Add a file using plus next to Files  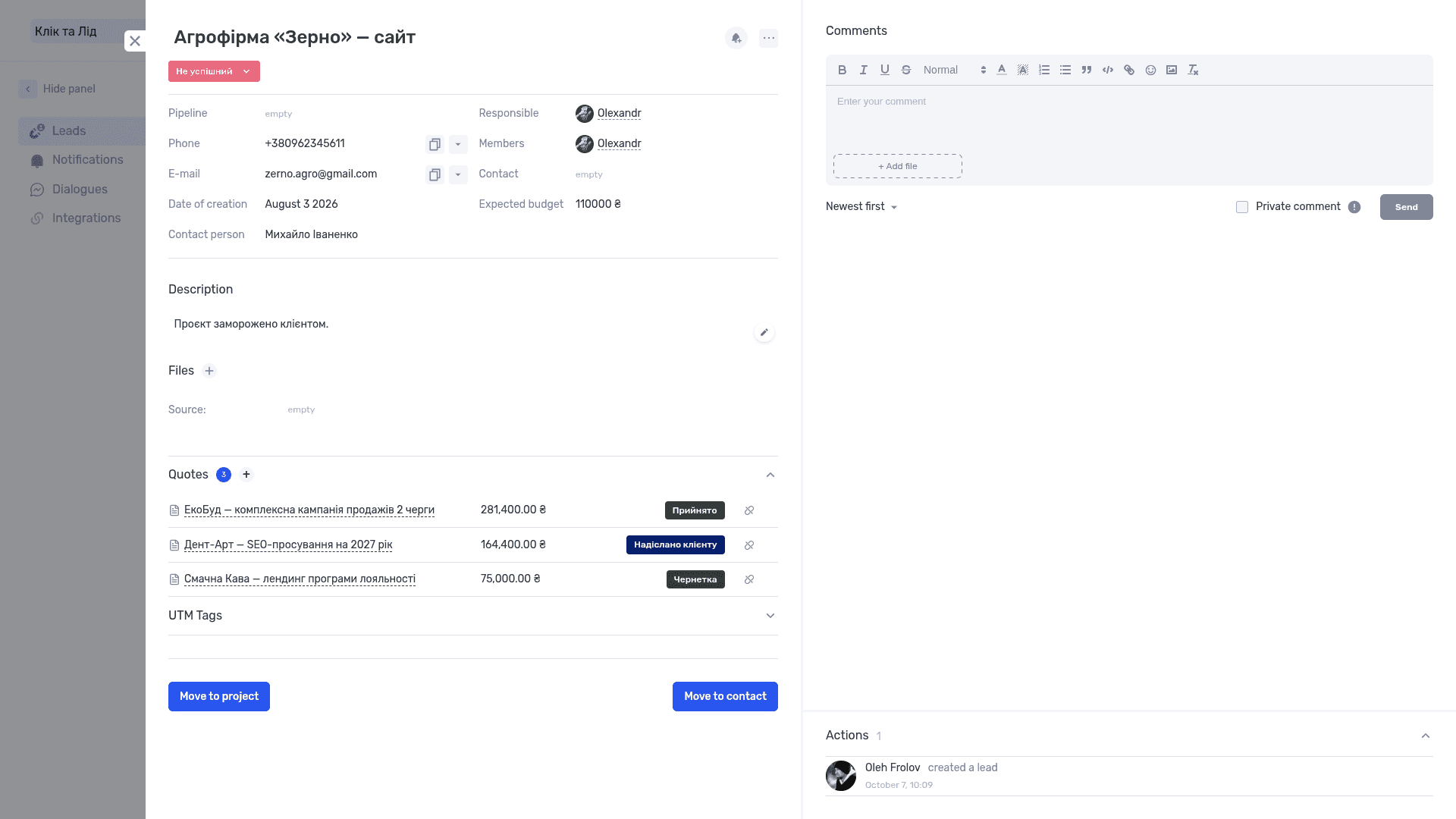tap(209, 371)
